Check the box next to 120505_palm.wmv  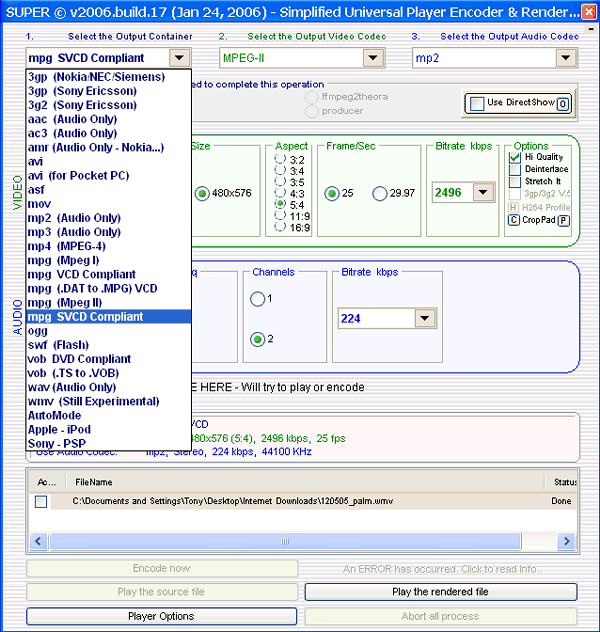point(41,502)
